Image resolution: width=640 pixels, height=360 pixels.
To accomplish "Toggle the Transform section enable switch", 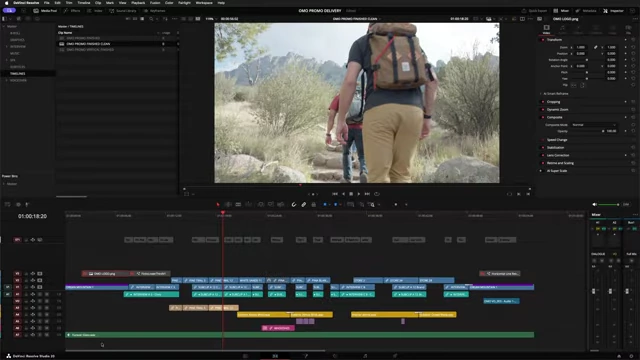I will coord(543,40).
